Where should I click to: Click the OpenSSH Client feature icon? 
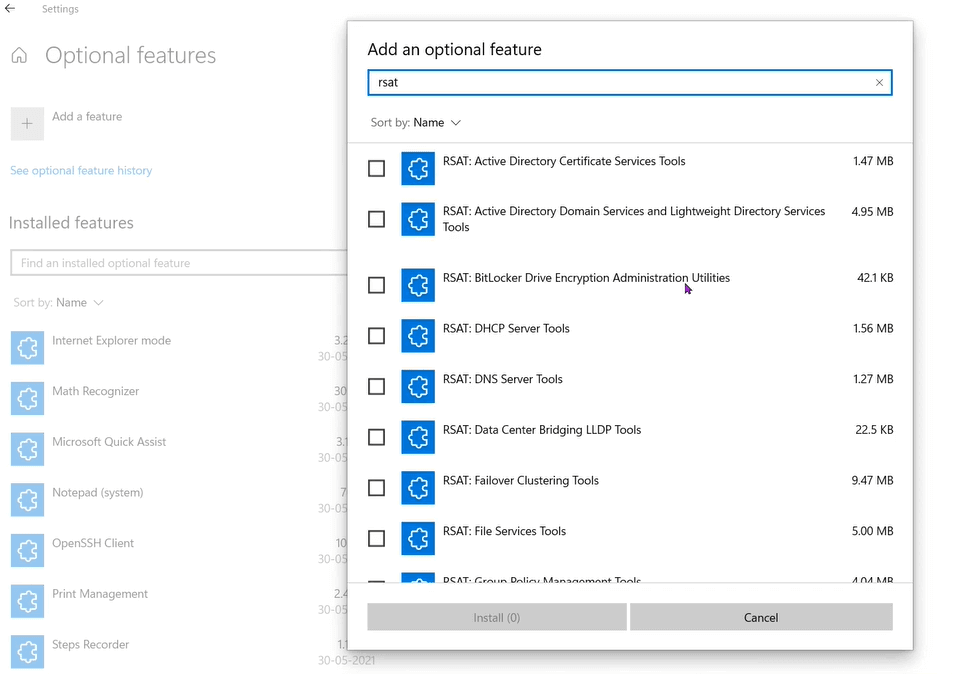pyautogui.click(x=27, y=551)
